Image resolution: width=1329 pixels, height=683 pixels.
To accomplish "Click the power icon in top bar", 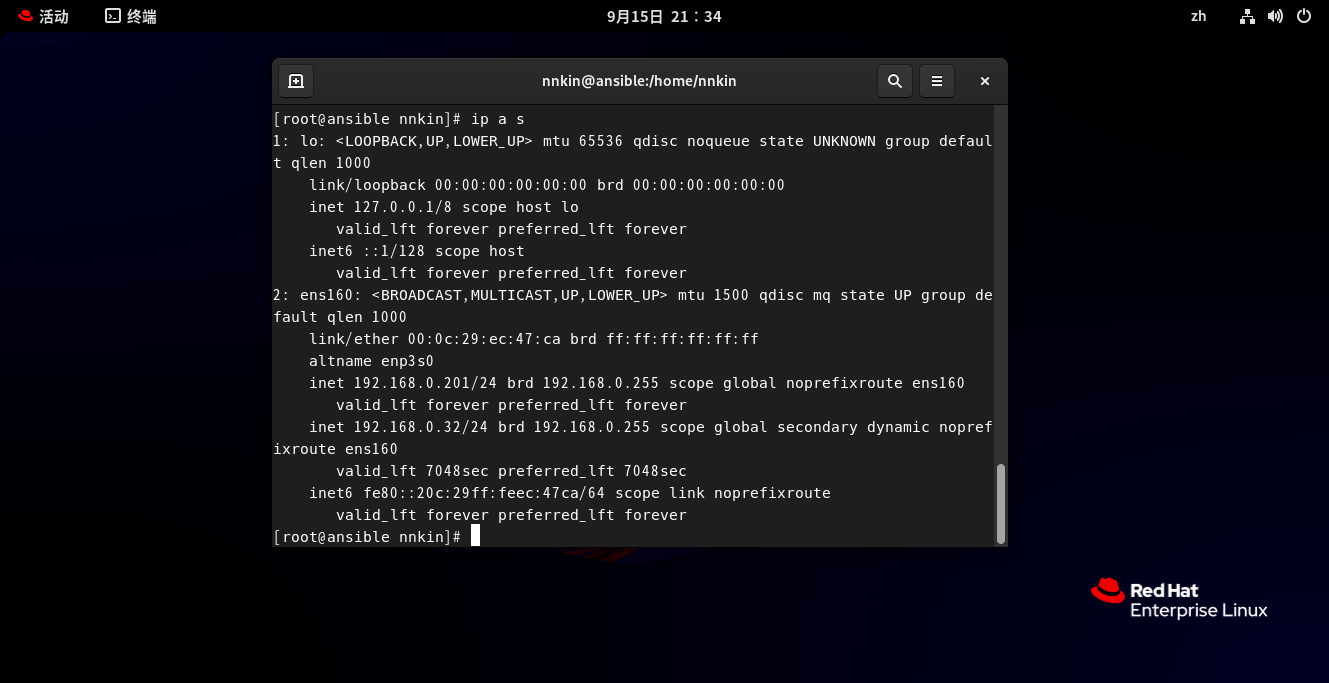I will coord(1304,16).
